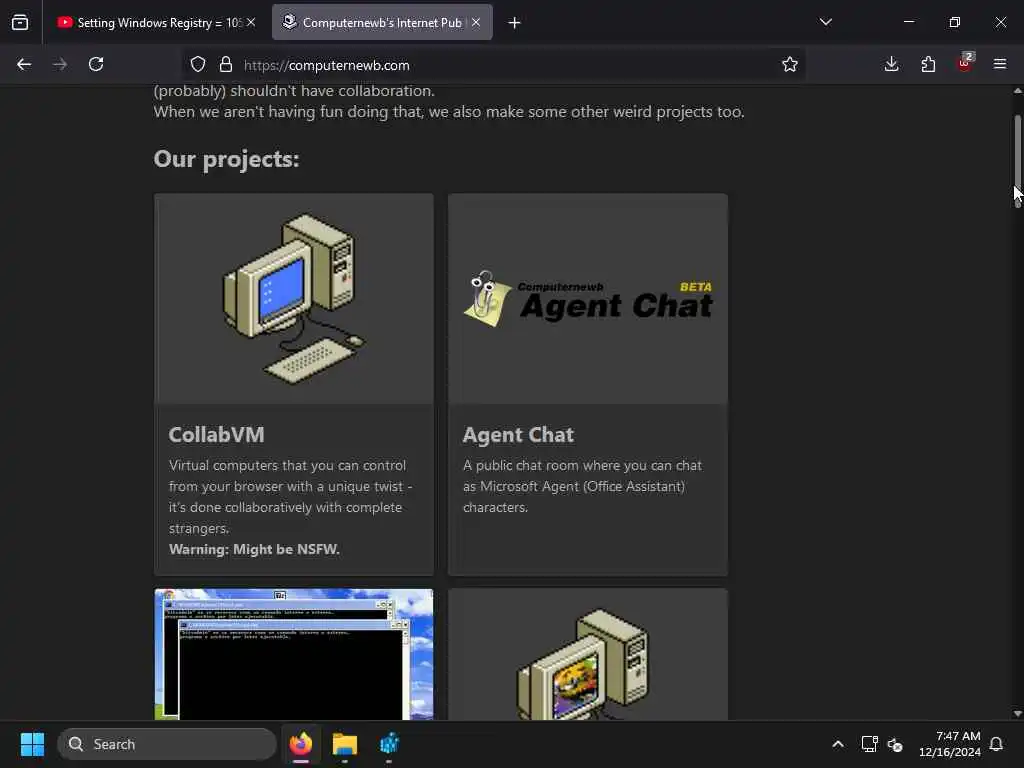Close the Computernewb's Internet Pub tab
The height and width of the screenshot is (768, 1024).
(476, 22)
